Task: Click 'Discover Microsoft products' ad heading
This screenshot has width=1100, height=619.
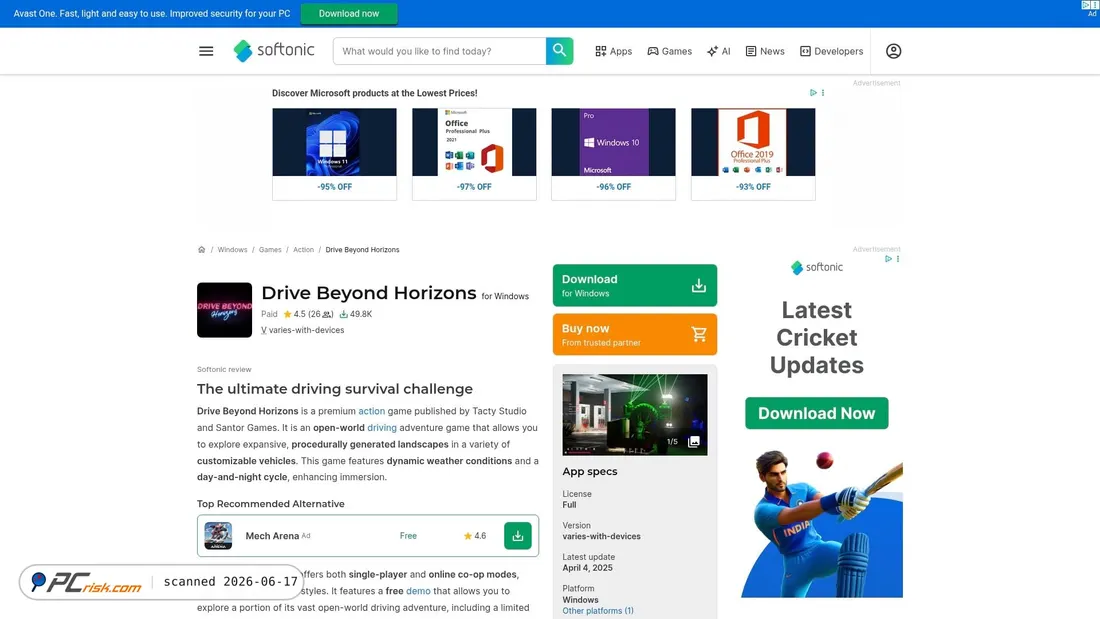Action: pyautogui.click(x=375, y=93)
